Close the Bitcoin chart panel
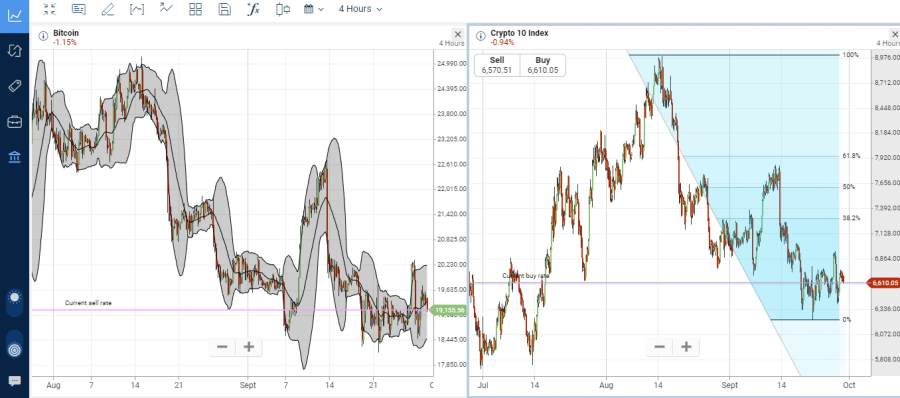The width and height of the screenshot is (900, 398). (x=457, y=34)
